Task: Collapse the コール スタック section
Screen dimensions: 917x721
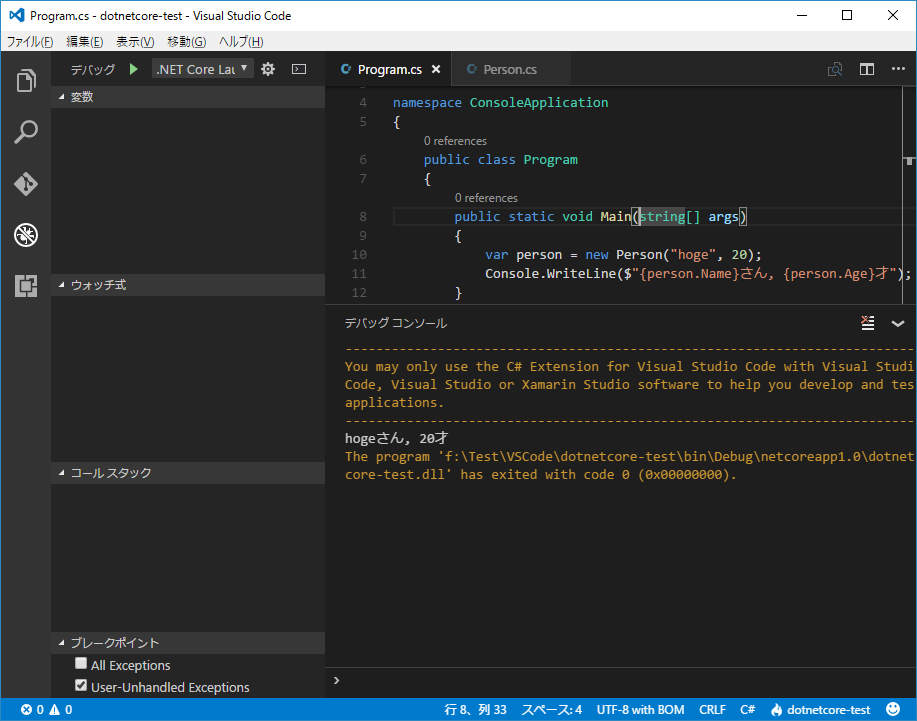Action: point(188,472)
